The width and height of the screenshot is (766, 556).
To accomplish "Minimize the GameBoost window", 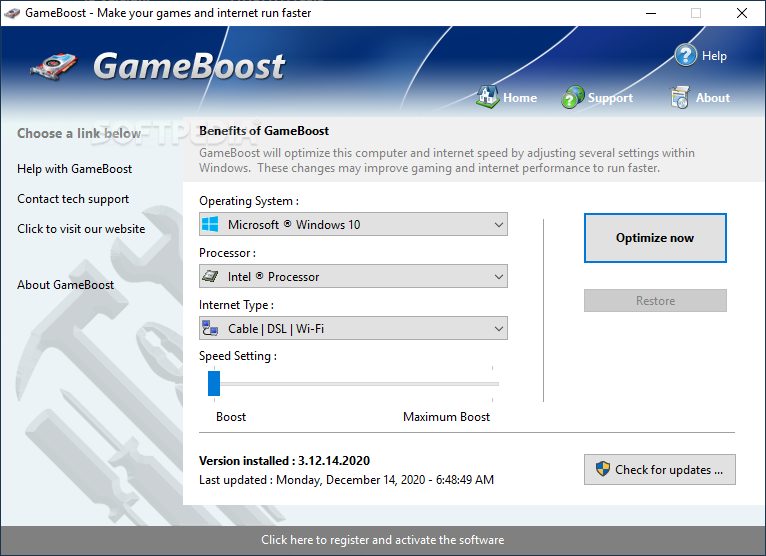I will pyautogui.click(x=651, y=13).
